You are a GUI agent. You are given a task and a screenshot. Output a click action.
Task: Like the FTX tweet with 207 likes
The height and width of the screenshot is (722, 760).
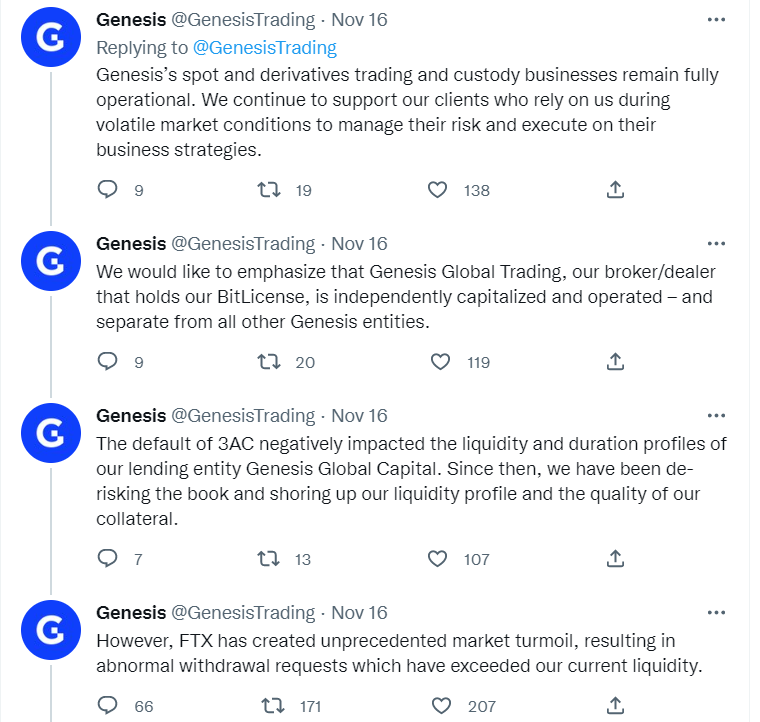442,706
